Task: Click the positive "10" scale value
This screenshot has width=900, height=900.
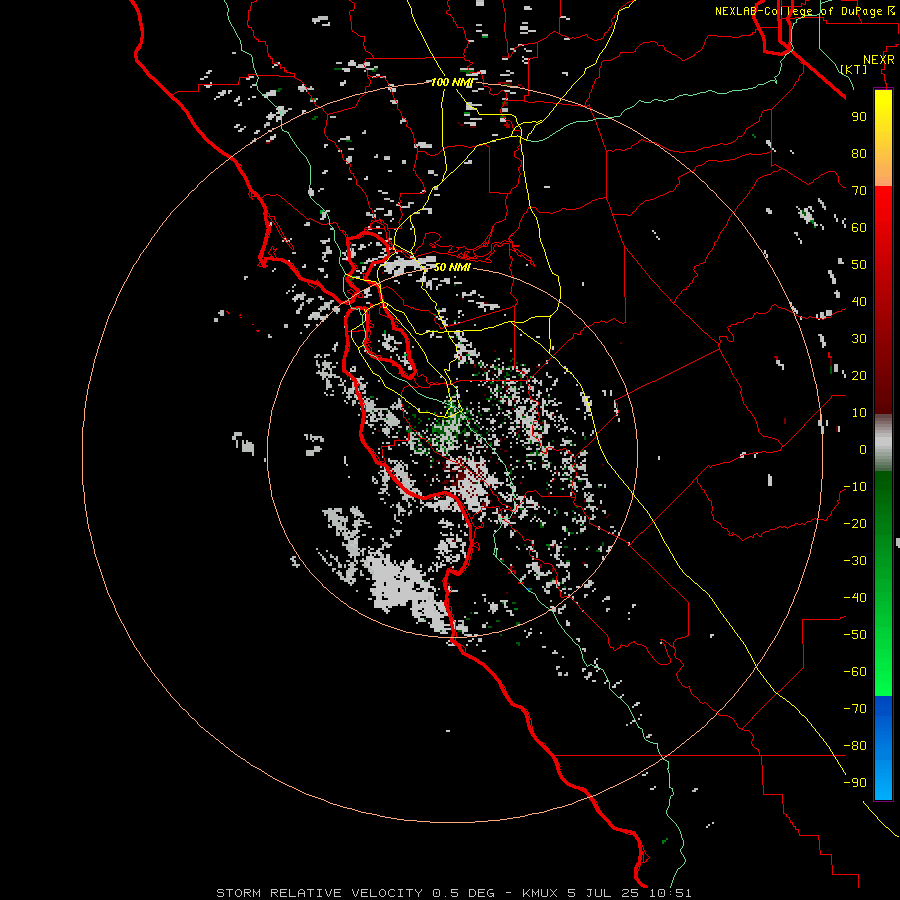Action: coord(859,413)
